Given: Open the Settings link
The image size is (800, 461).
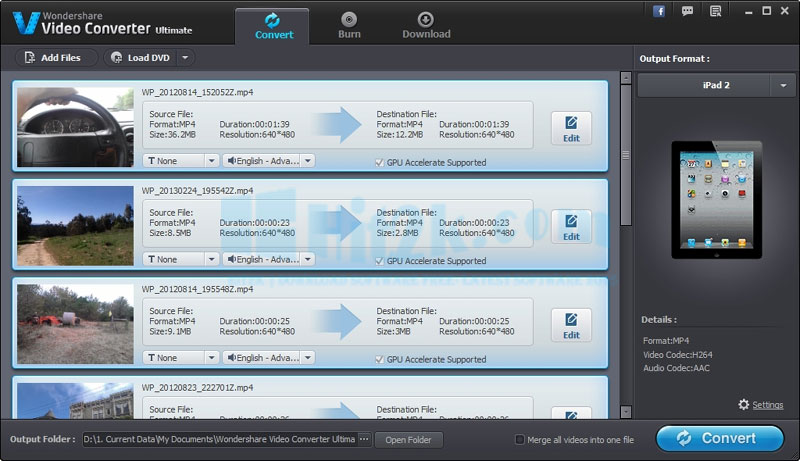Looking at the screenshot, I should 767,405.
